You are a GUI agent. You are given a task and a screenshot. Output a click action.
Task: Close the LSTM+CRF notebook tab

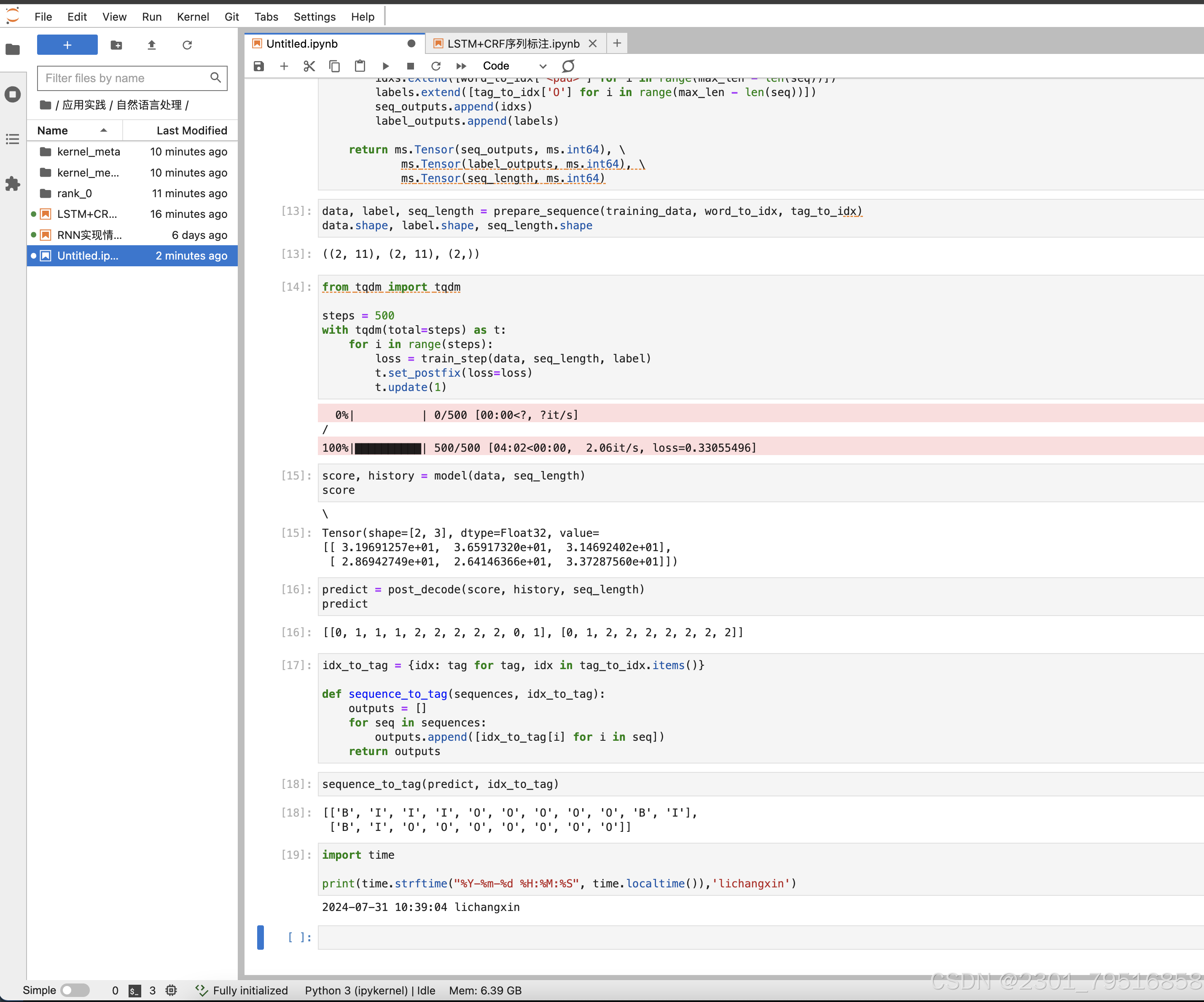[x=593, y=43]
